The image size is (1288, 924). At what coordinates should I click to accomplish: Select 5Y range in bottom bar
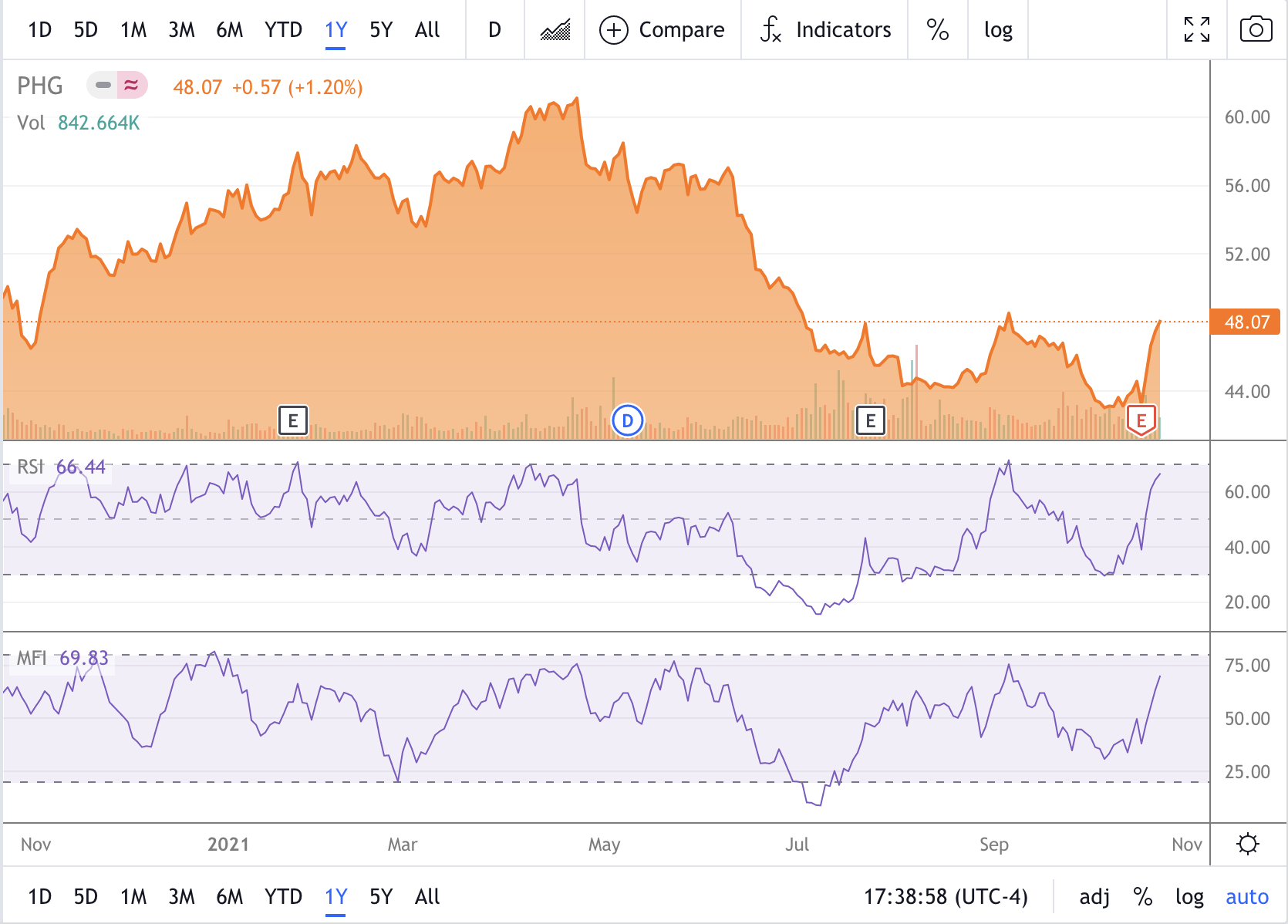381,897
